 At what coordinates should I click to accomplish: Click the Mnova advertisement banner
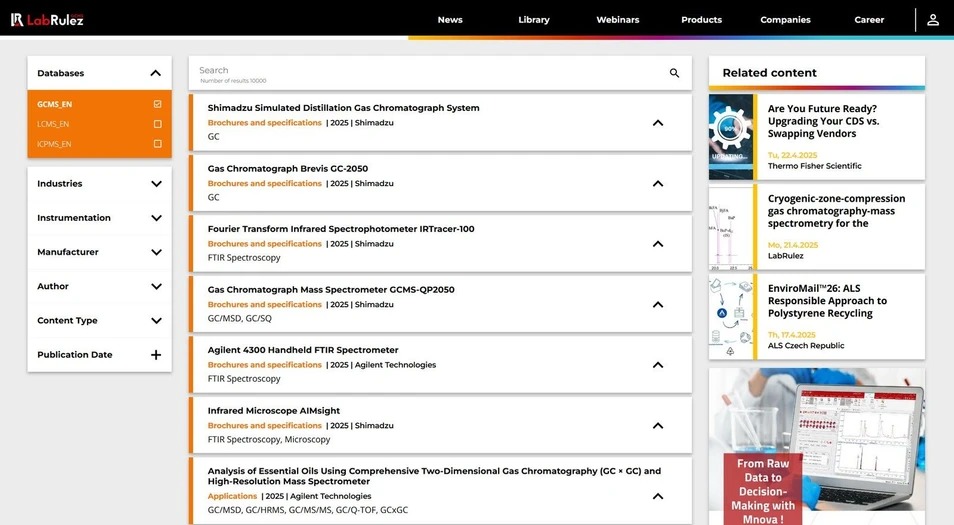[816, 447]
